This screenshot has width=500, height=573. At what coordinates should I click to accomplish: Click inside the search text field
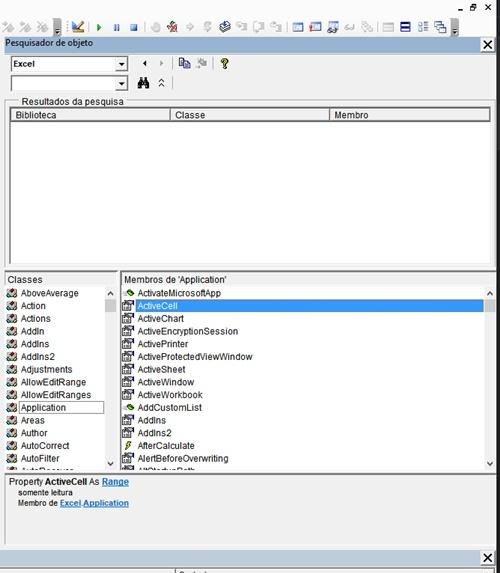coord(64,84)
